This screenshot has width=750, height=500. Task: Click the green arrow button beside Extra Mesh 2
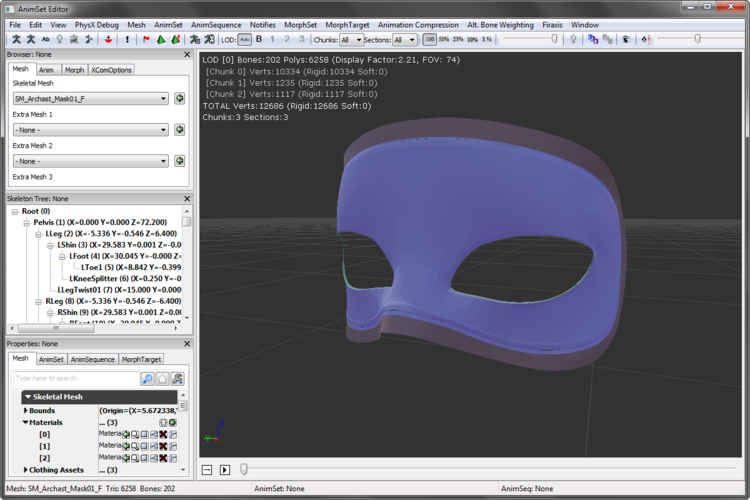[179, 161]
